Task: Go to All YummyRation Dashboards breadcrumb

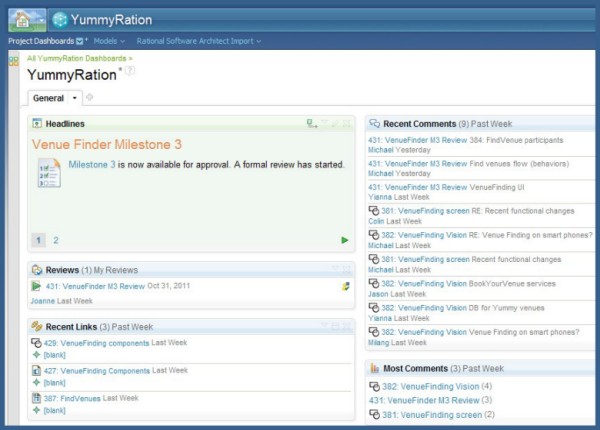Action: coord(80,59)
